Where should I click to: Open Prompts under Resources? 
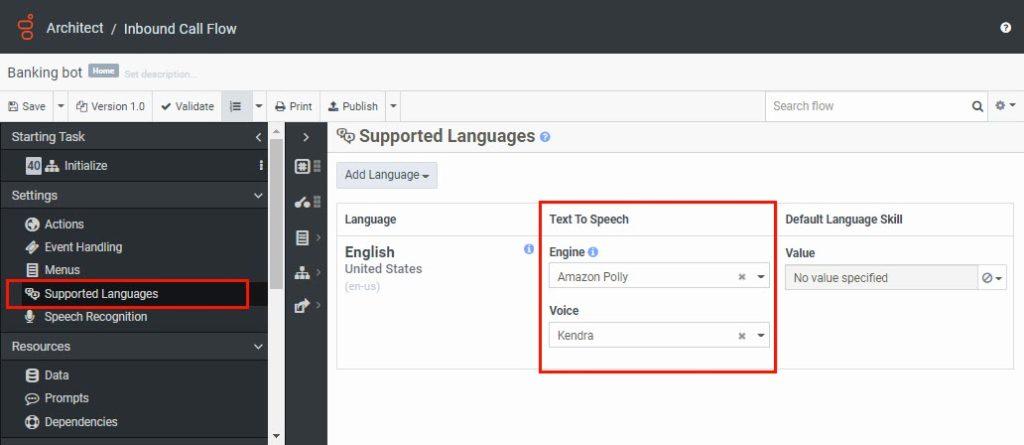[66, 398]
